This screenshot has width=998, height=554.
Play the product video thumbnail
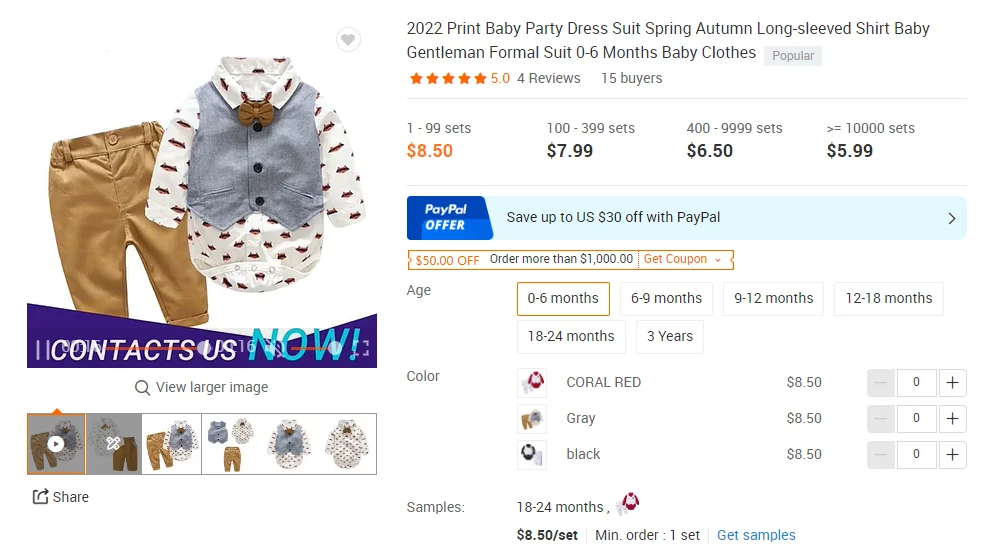pyautogui.click(x=56, y=443)
